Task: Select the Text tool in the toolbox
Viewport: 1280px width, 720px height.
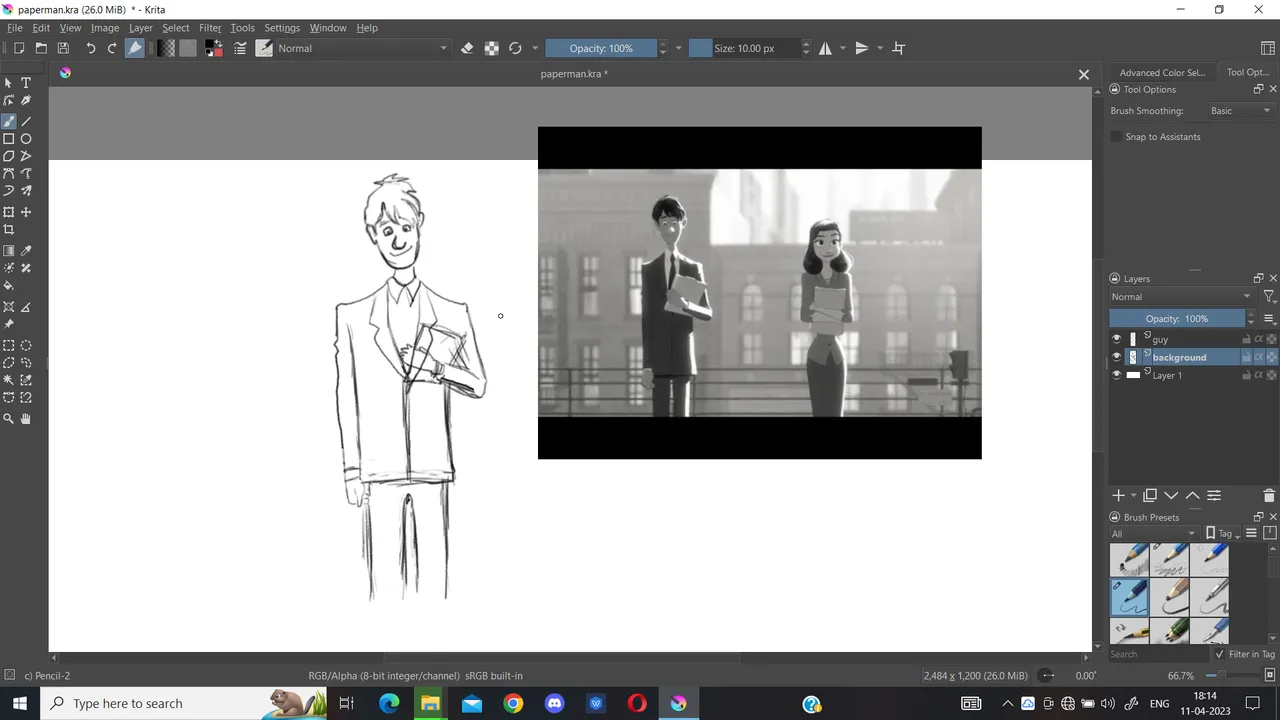Action: coord(26,83)
